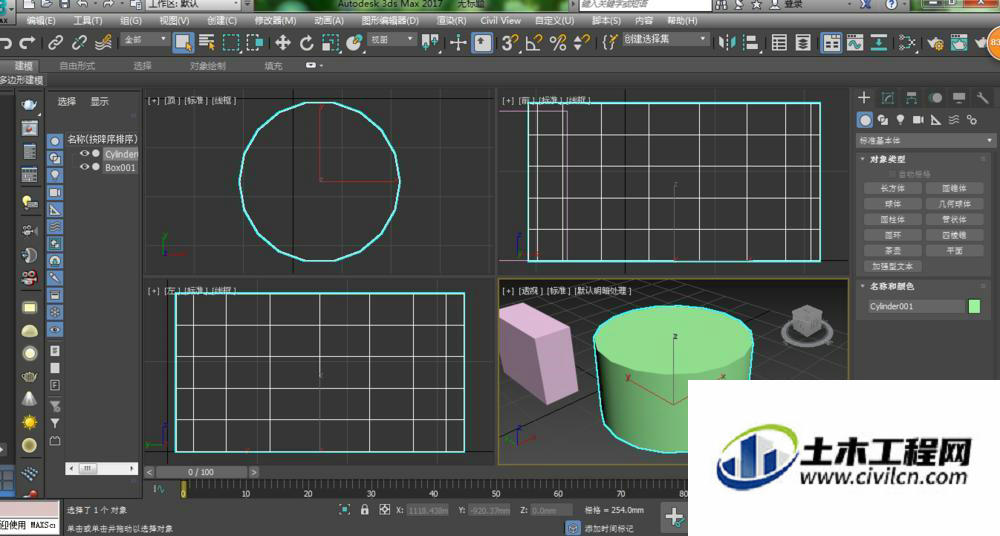Open Edit Named Selection Sets

click(610, 43)
